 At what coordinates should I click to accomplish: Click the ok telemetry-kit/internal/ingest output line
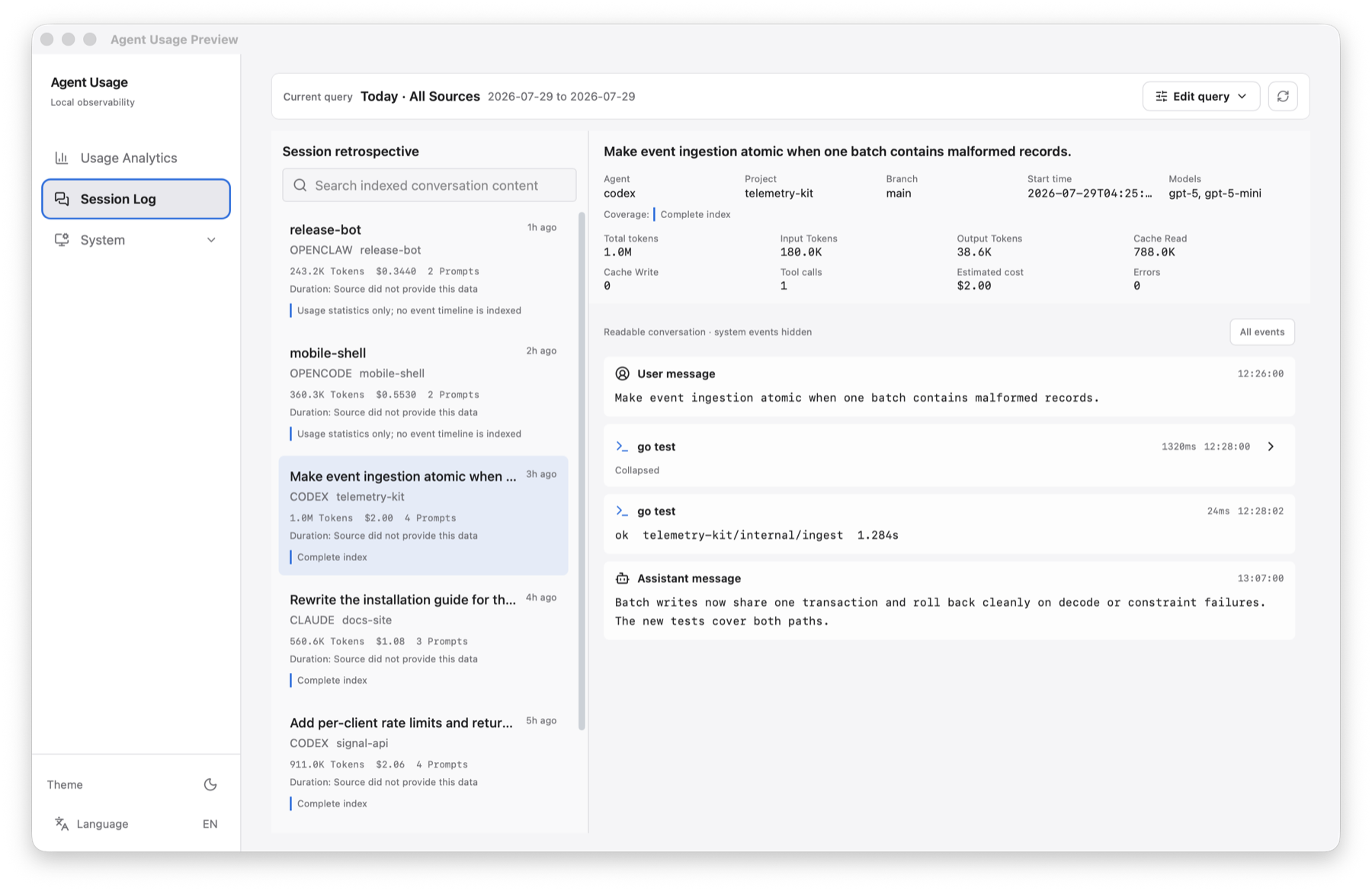point(756,535)
